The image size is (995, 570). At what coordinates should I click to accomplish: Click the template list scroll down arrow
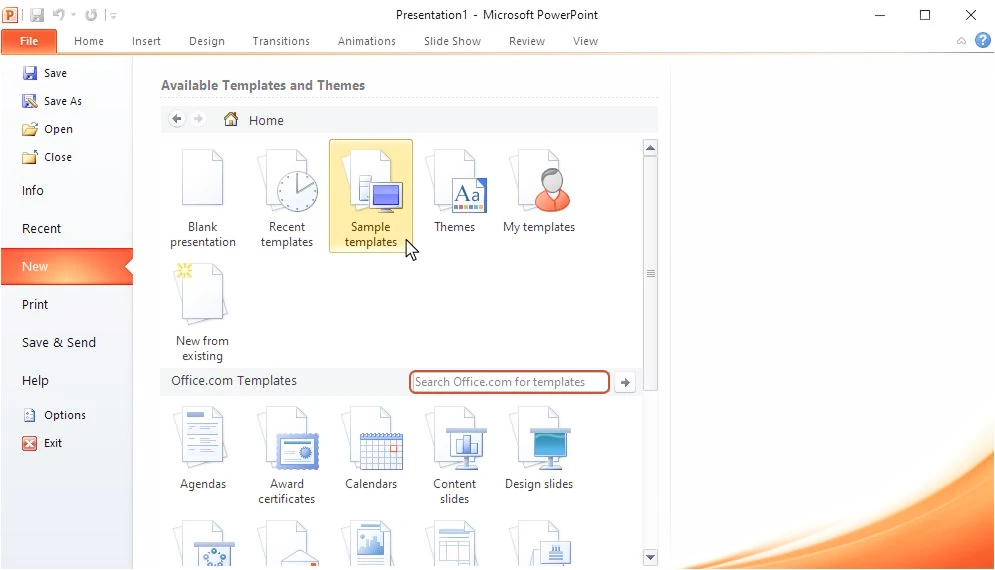[x=650, y=557]
